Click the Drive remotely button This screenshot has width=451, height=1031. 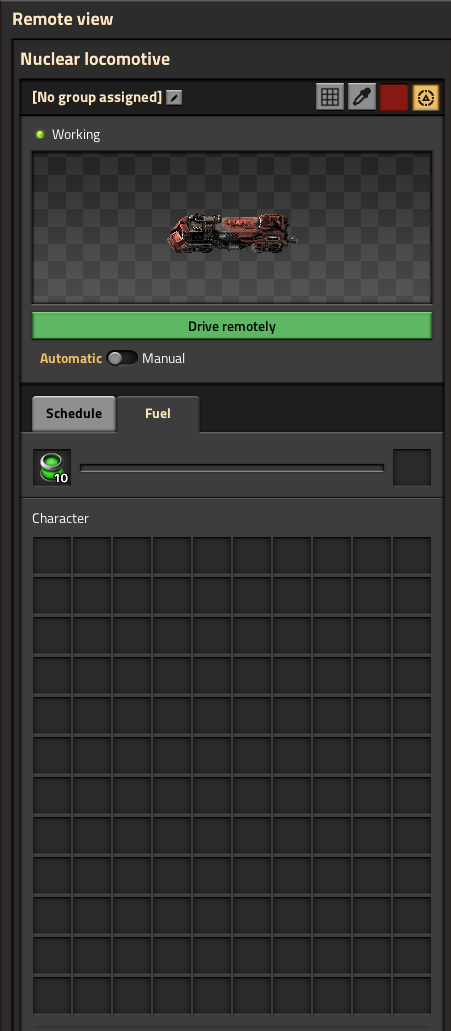(x=232, y=326)
